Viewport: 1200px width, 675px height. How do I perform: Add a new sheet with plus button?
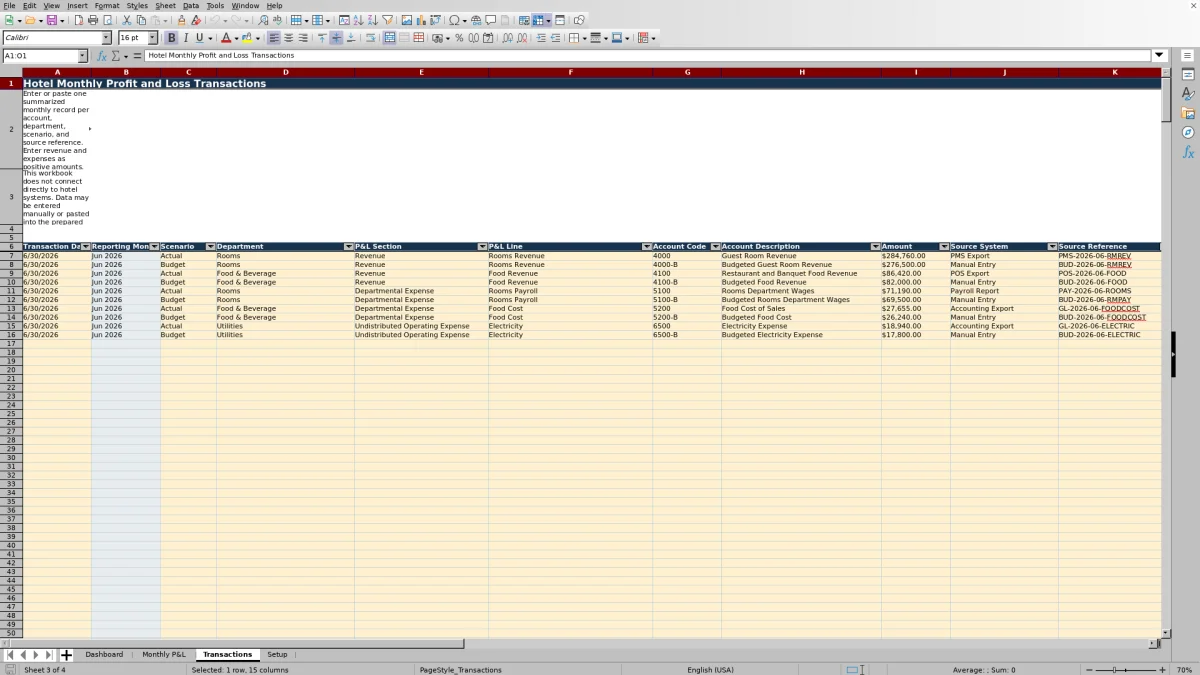66,655
